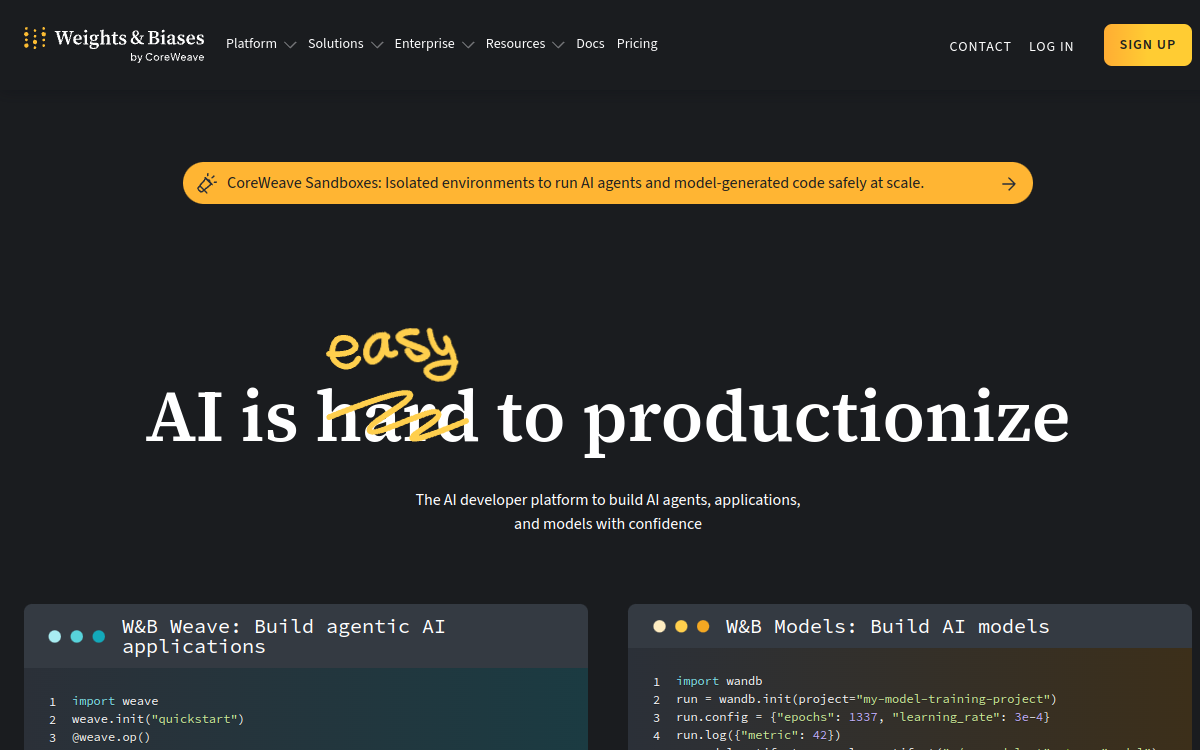Expand the Enterprise menu chevron

click(x=468, y=45)
